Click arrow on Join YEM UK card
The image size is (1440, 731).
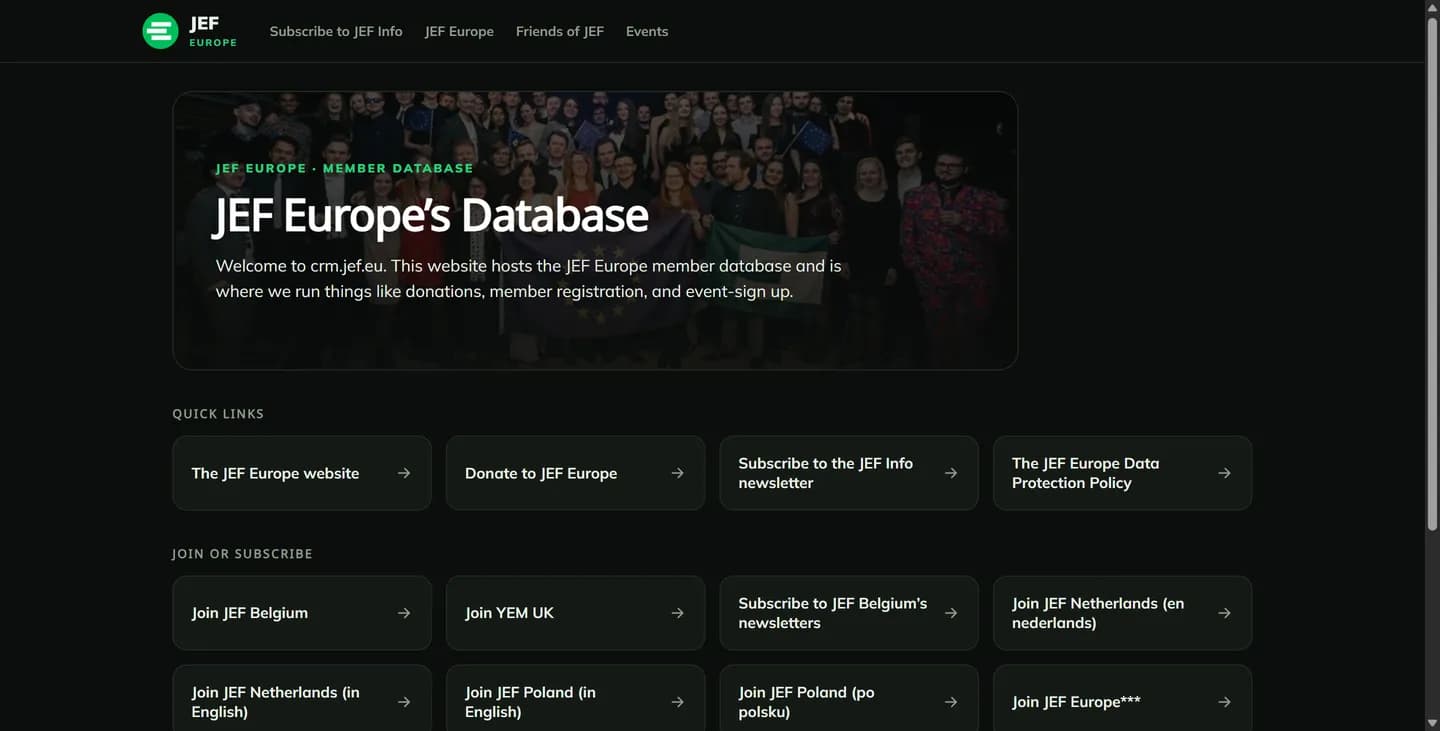[x=677, y=613]
